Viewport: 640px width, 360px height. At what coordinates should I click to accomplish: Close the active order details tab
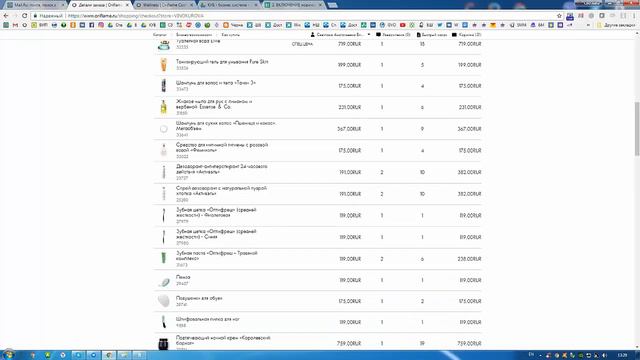[x=127, y=5]
